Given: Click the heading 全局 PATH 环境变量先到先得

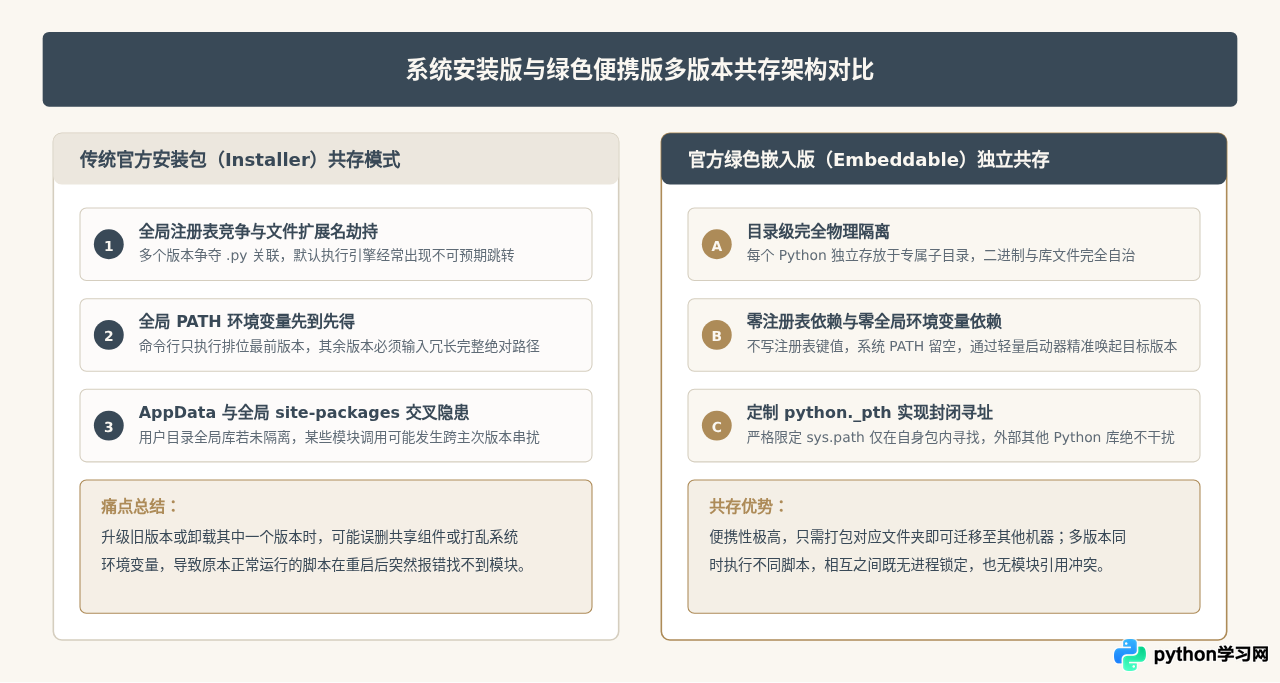Looking at the screenshot, I should click(247, 322).
